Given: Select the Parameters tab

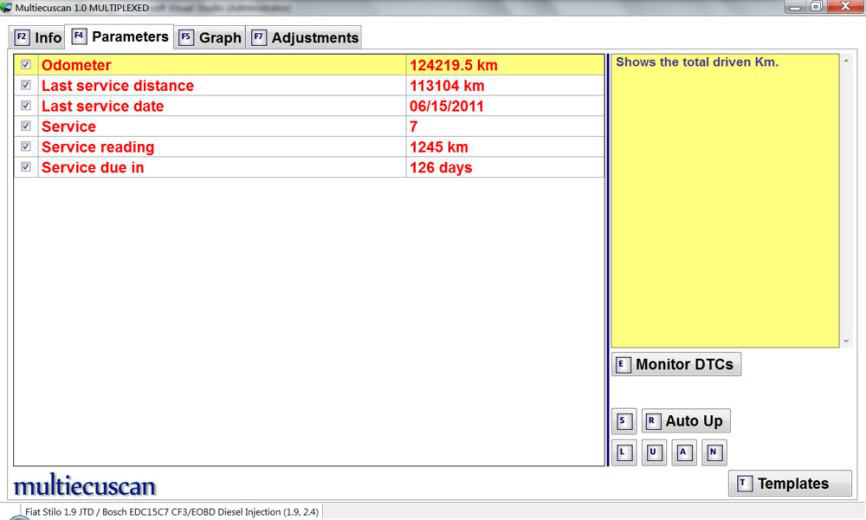Looking at the screenshot, I should 120,37.
